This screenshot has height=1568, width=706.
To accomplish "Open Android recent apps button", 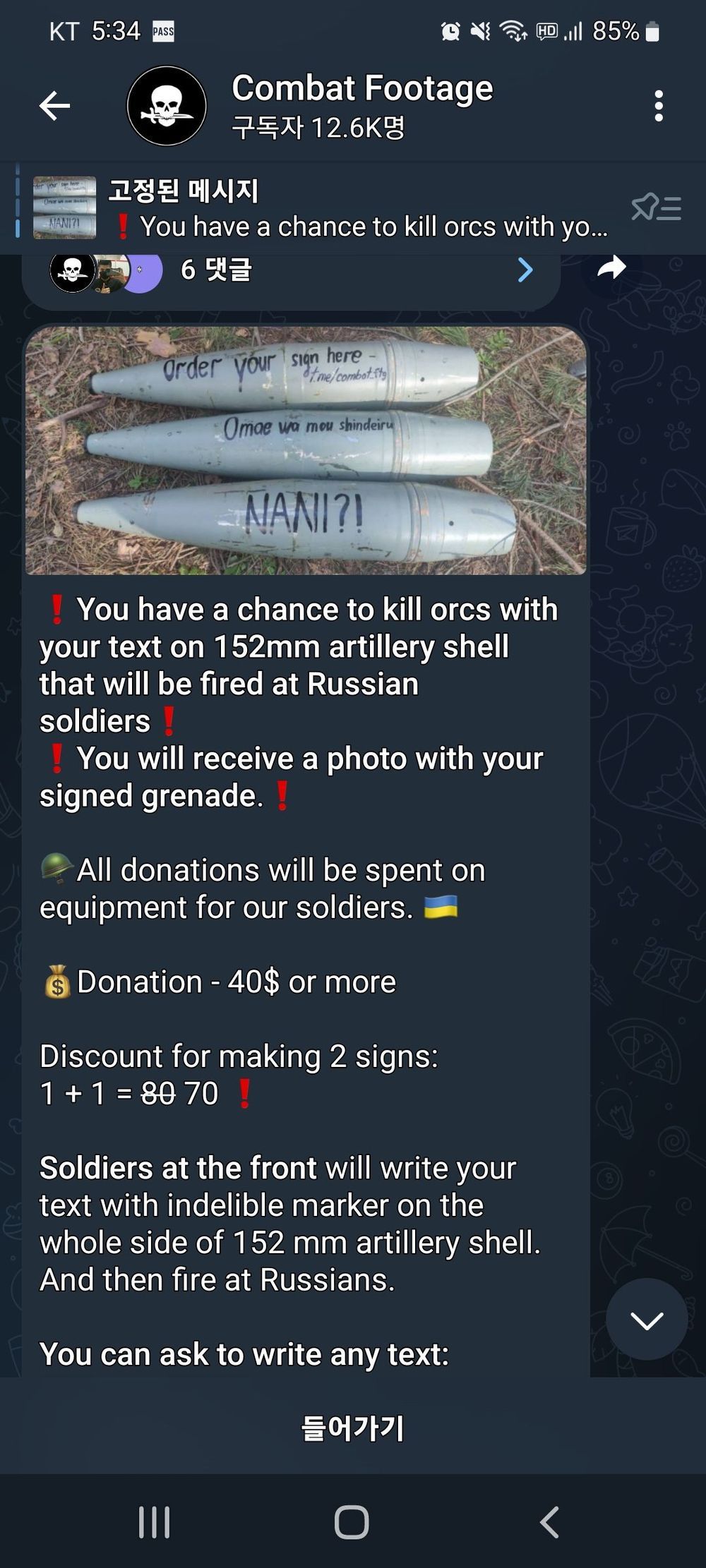I will 155,1522.
